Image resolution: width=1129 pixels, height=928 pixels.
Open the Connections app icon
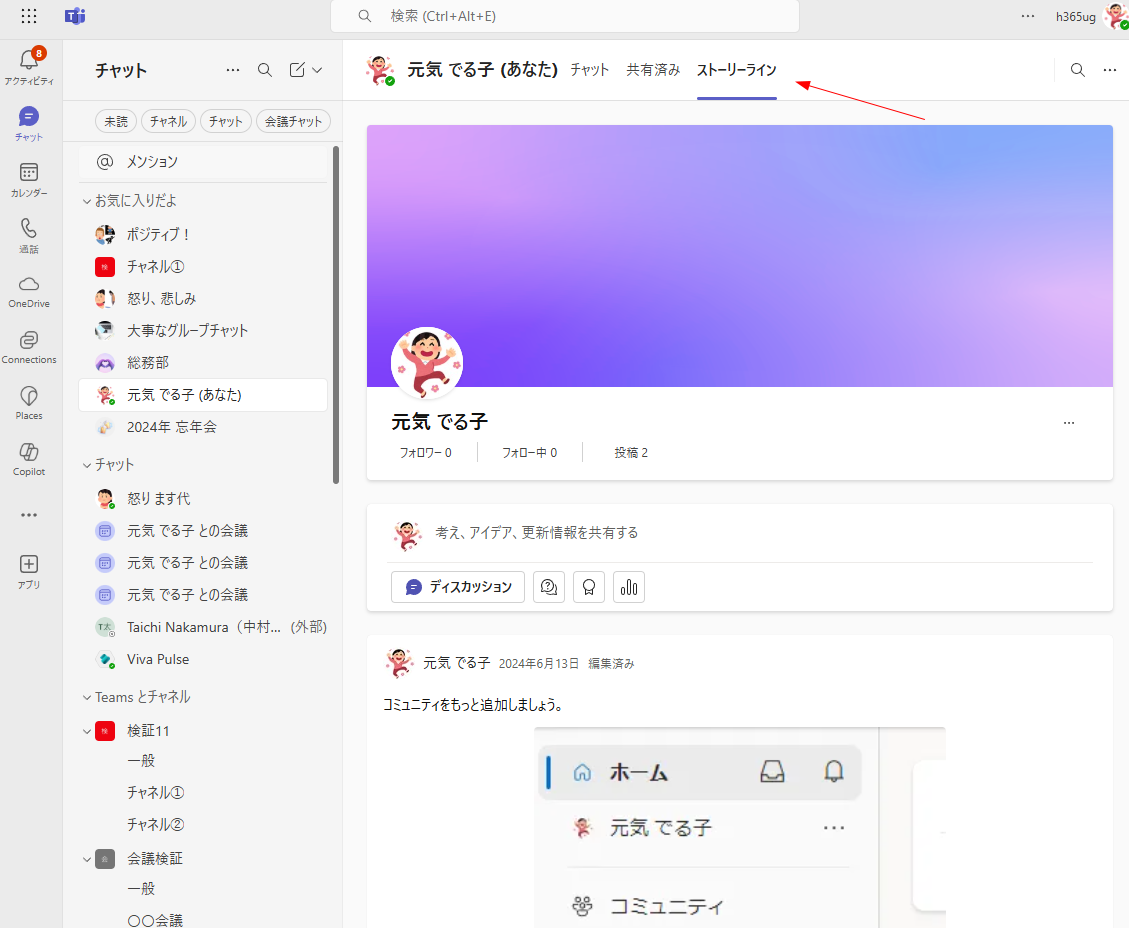(29, 348)
